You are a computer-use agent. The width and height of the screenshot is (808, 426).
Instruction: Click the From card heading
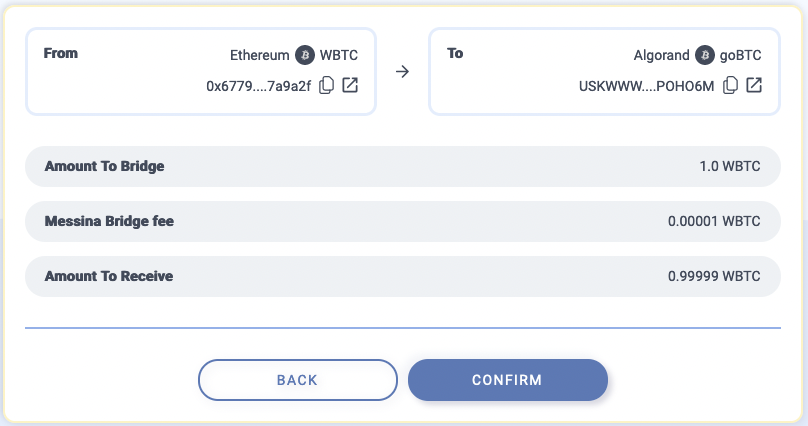point(61,54)
